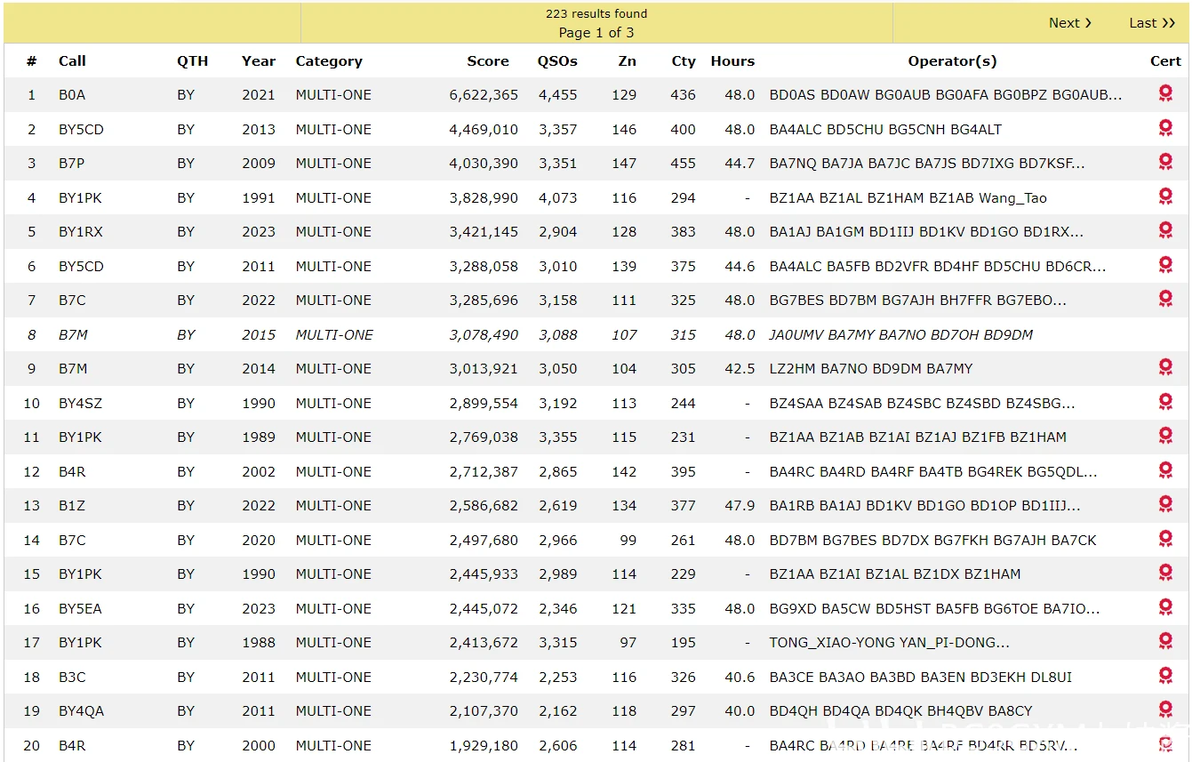This screenshot has width=1192, height=762.
Task: Click certificate icon for BY1RX 2023 row
Action: (1165, 230)
